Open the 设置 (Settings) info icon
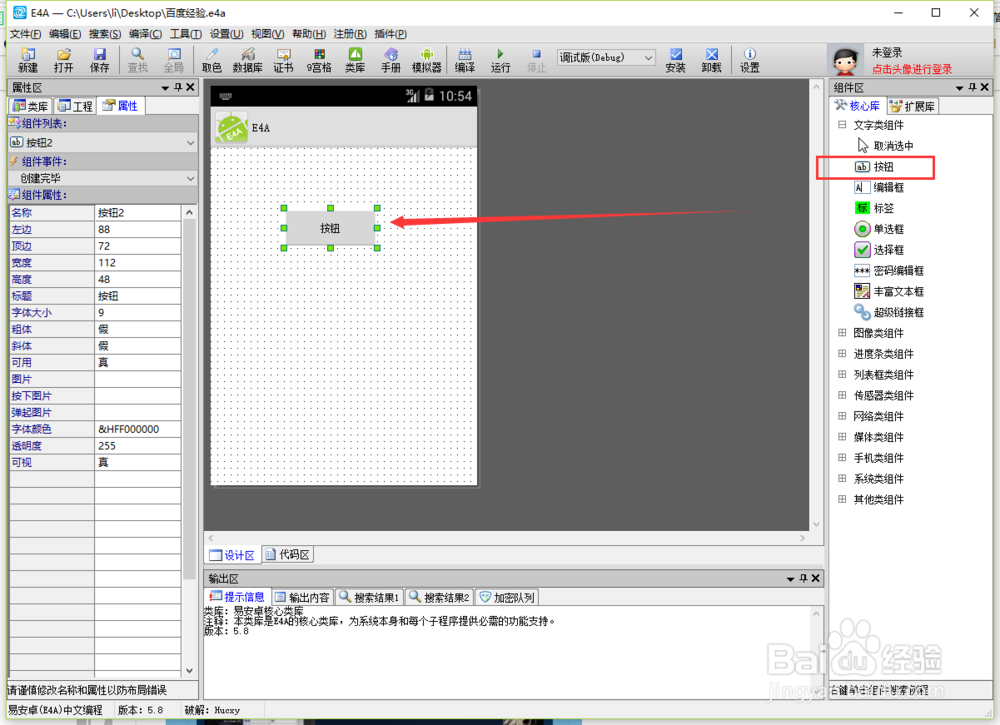This screenshot has width=1000, height=725. coord(749,60)
